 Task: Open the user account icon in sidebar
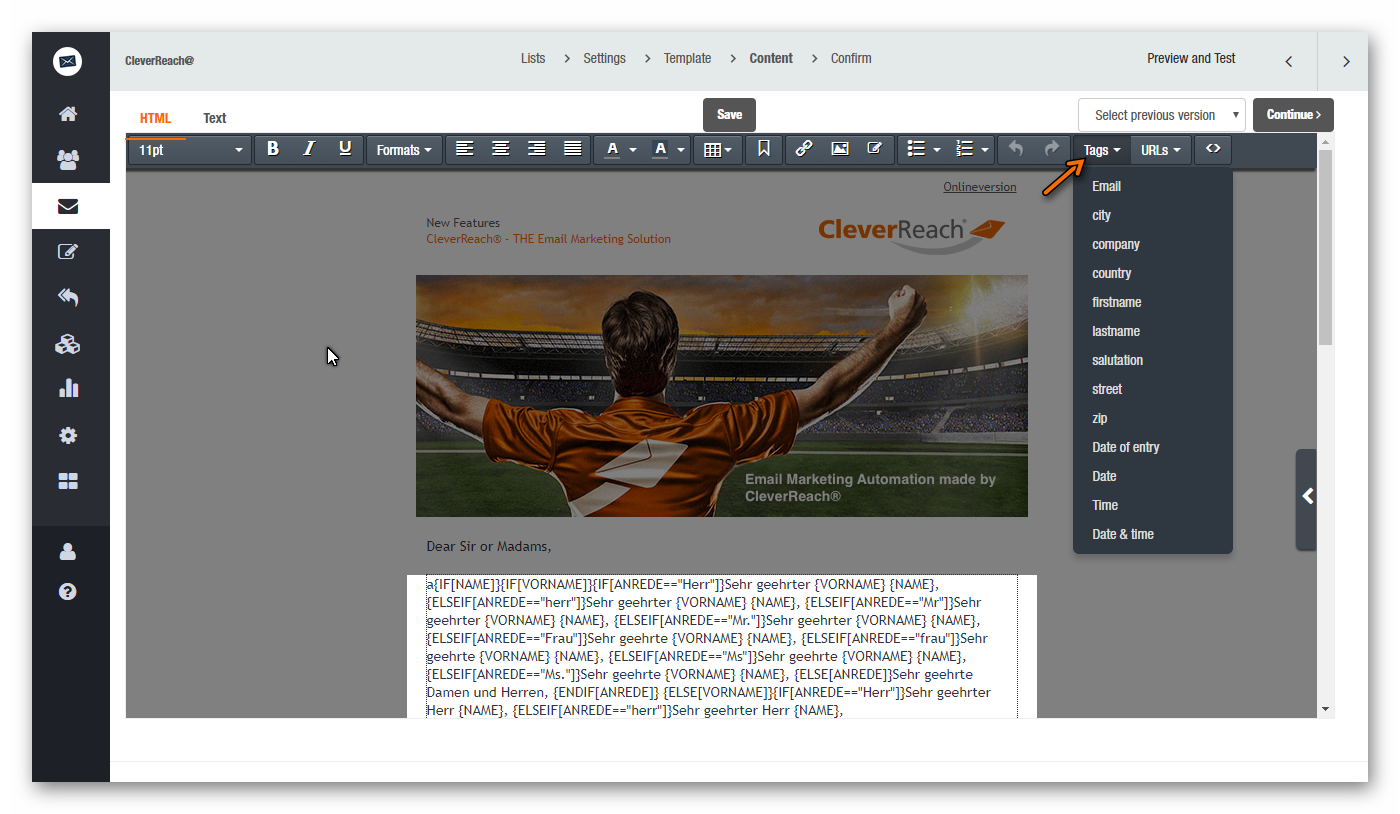point(68,551)
